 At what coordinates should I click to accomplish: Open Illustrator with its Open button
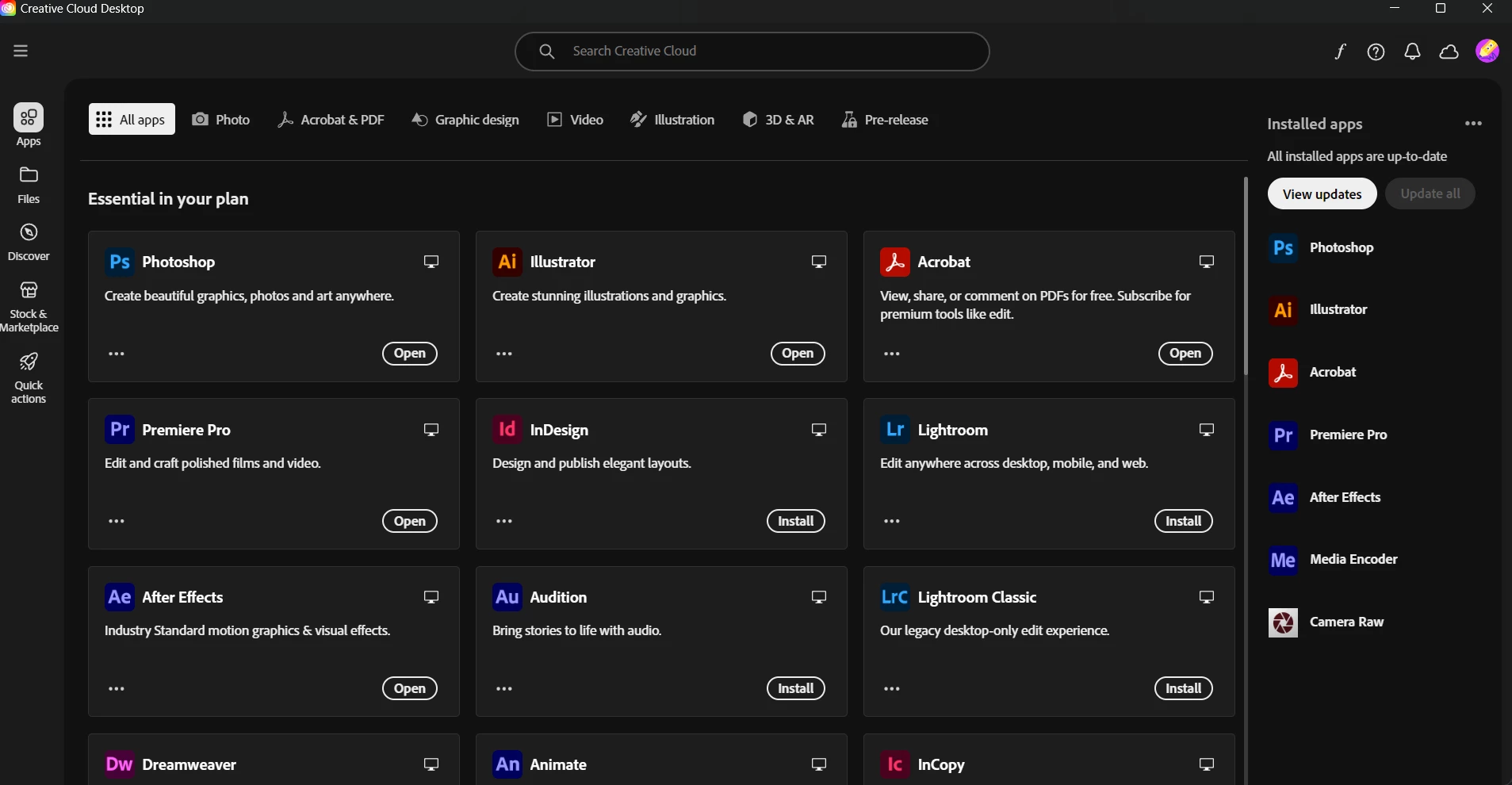click(798, 354)
